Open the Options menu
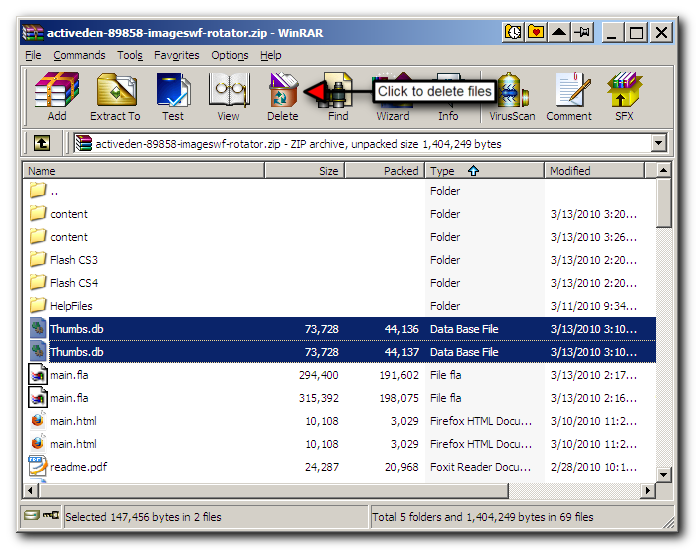The width and height of the screenshot is (696, 550). tap(229, 55)
